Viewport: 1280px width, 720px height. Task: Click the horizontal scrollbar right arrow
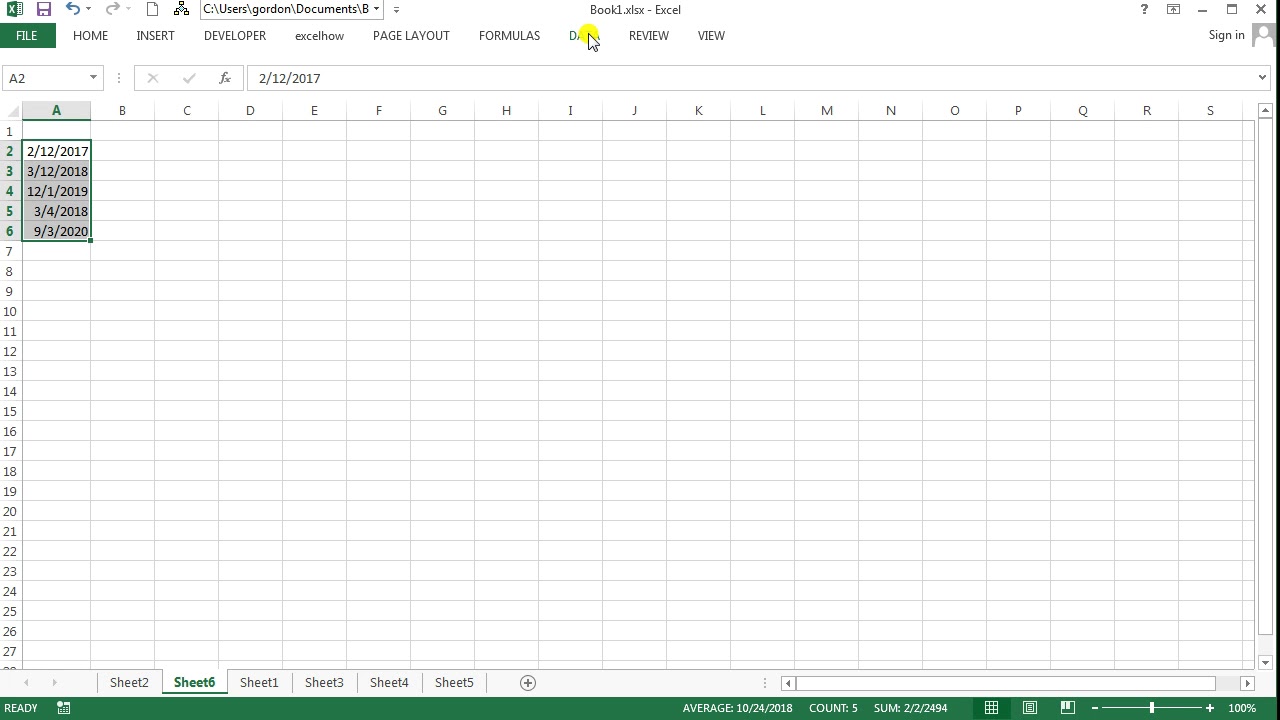point(1247,683)
